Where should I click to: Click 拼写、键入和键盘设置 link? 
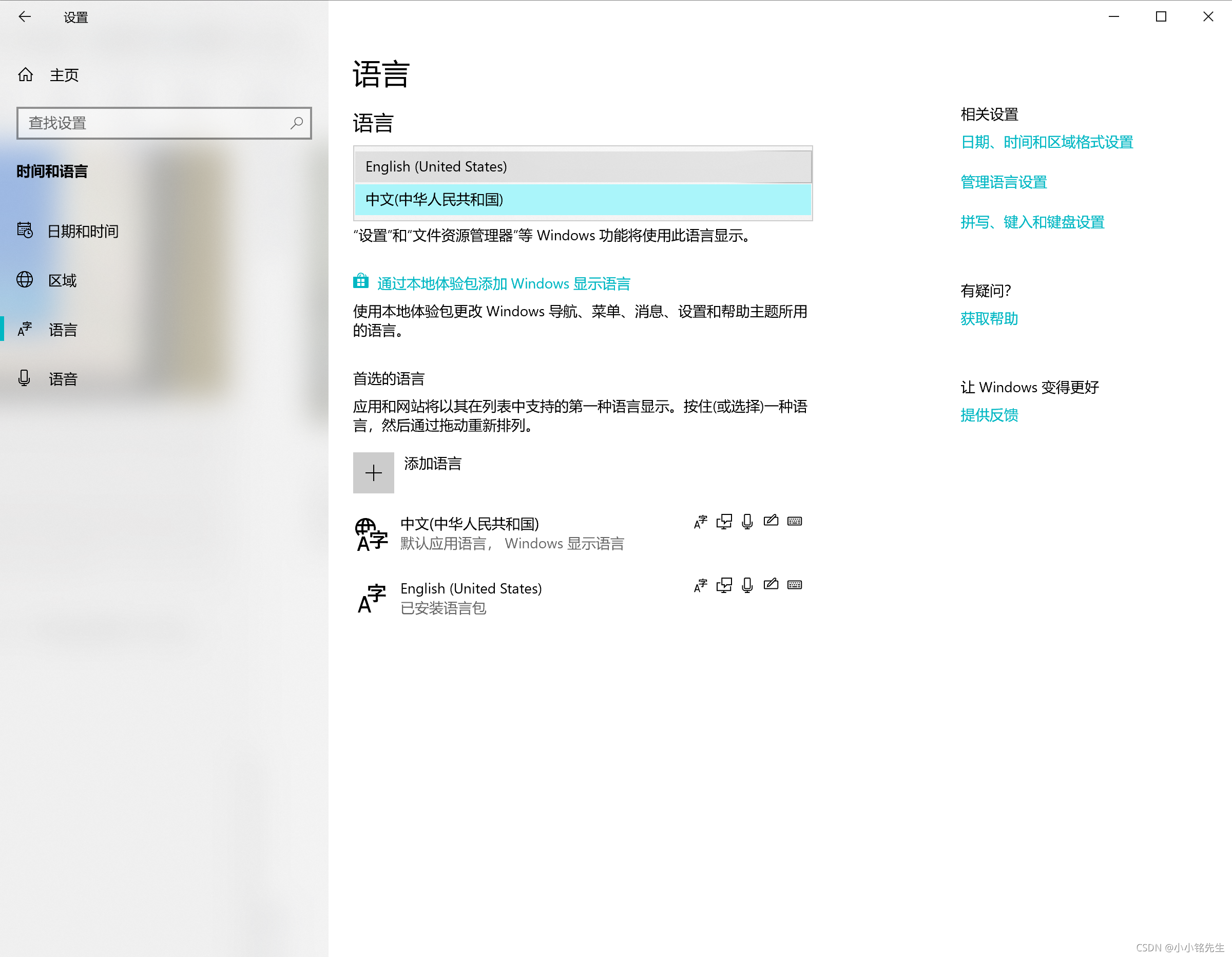tap(1032, 222)
